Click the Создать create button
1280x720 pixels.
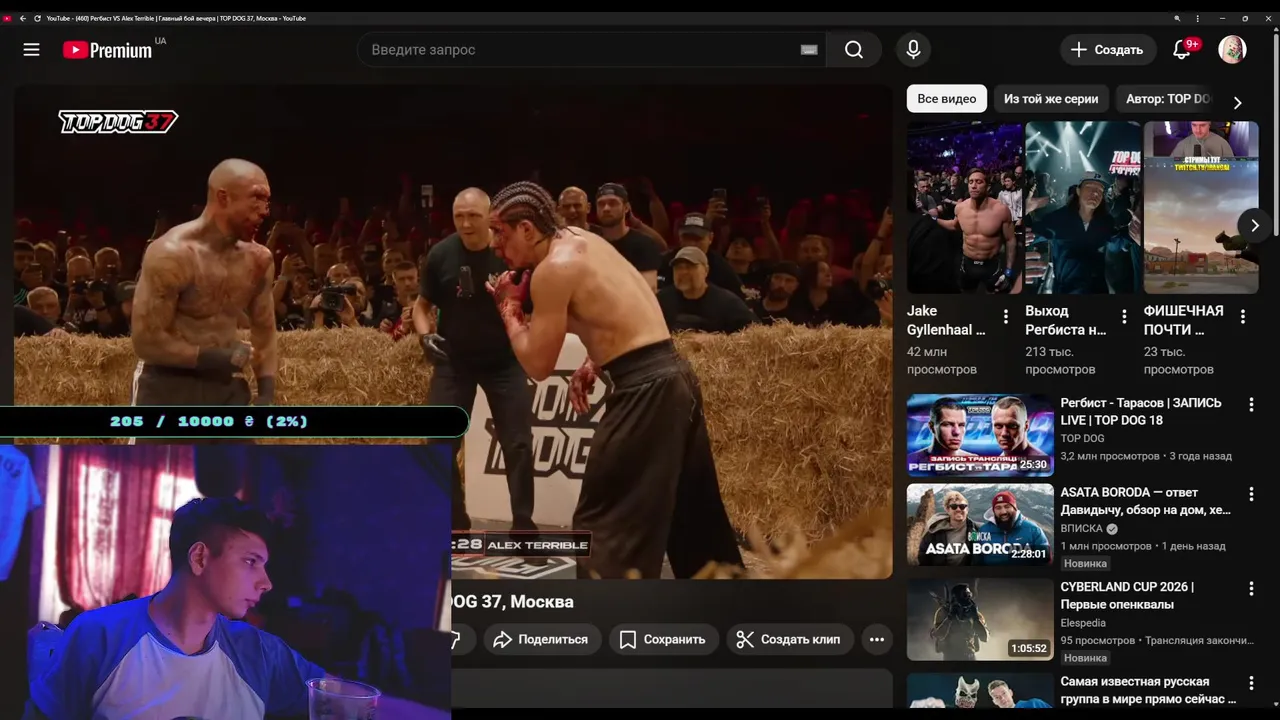pos(1107,49)
